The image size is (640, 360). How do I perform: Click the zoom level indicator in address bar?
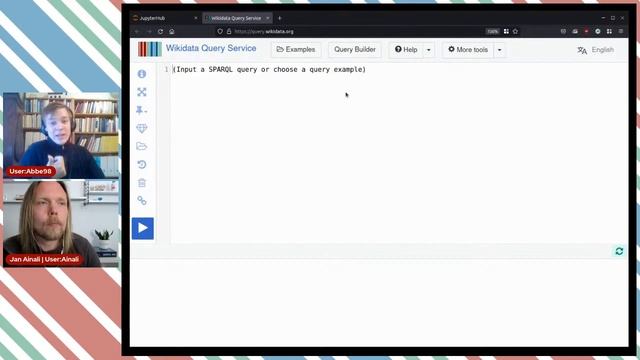[x=493, y=31]
